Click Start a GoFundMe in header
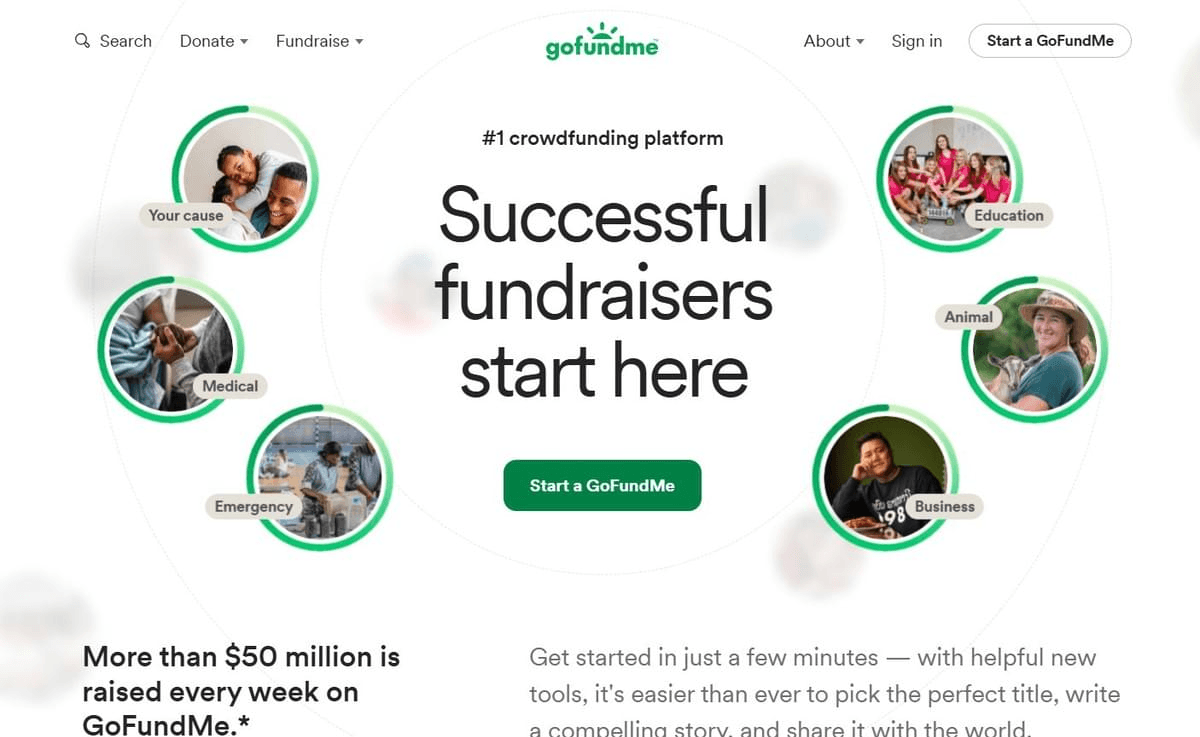The image size is (1200, 737). (x=1050, y=41)
